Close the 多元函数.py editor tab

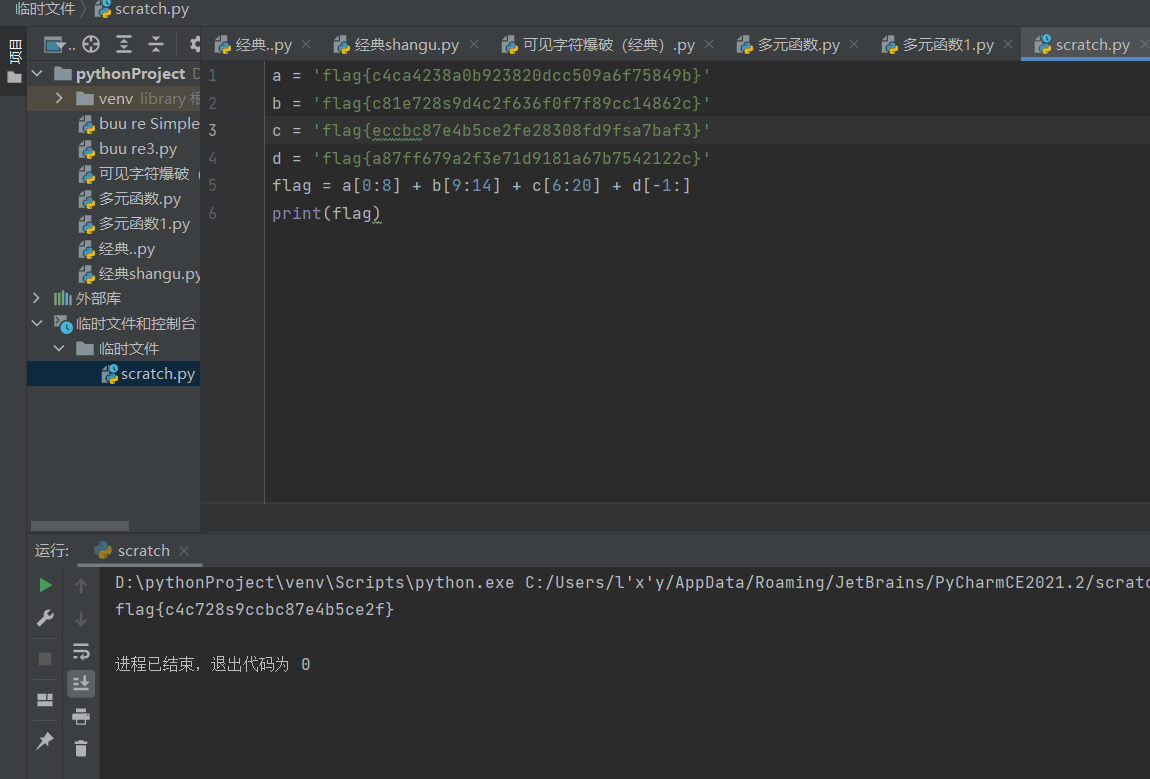854,44
